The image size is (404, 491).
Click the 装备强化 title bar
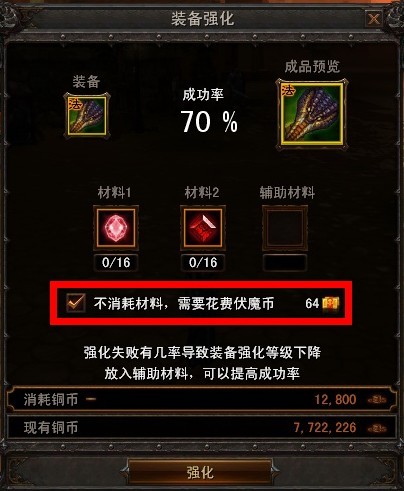[202, 19]
